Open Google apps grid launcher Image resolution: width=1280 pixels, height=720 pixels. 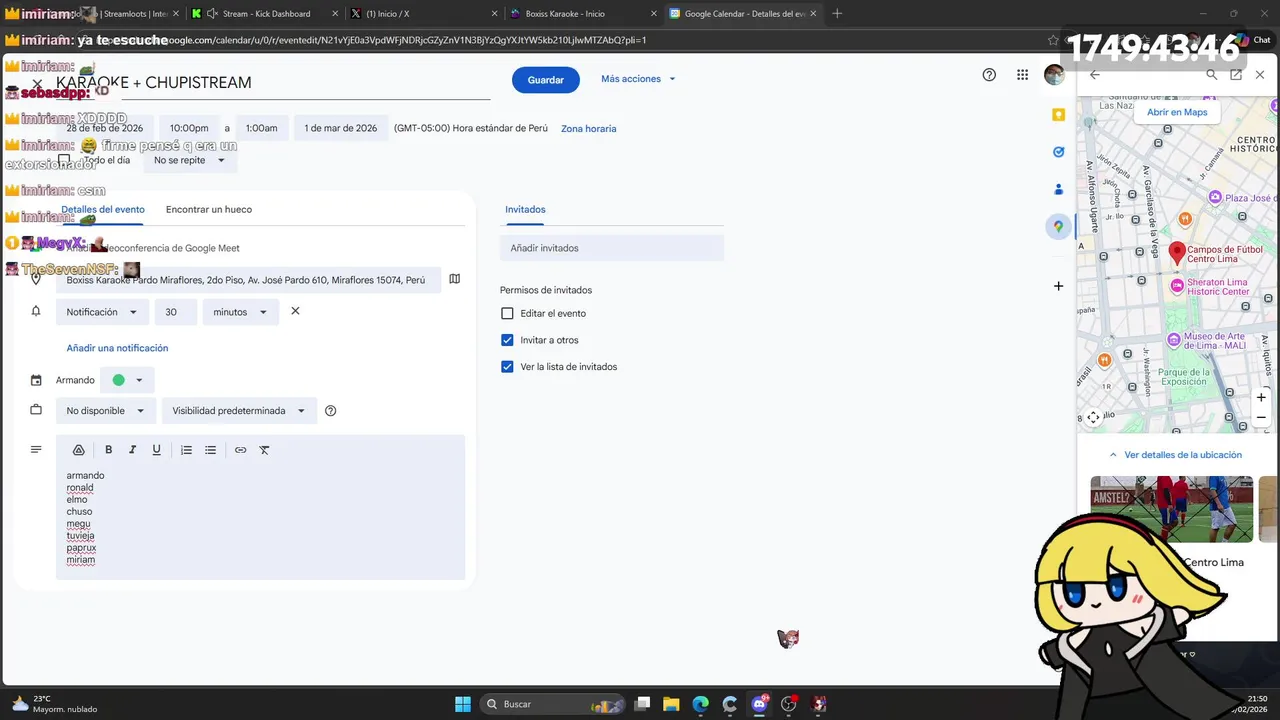pyautogui.click(x=1022, y=75)
